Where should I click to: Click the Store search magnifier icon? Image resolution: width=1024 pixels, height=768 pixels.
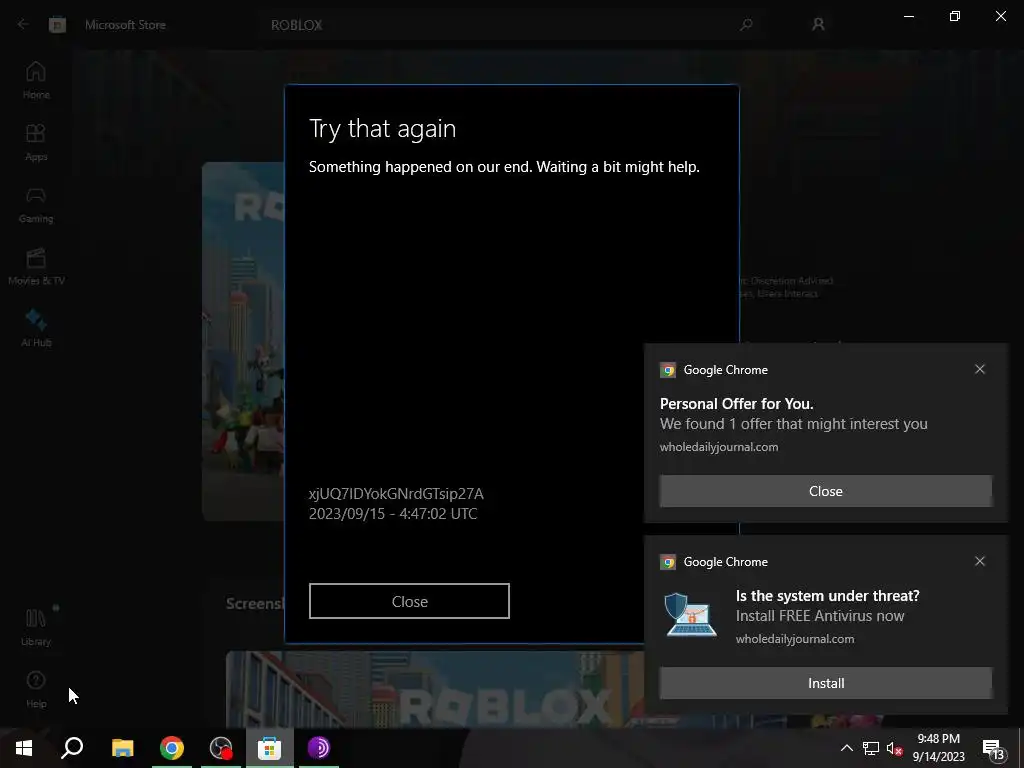pyautogui.click(x=746, y=25)
